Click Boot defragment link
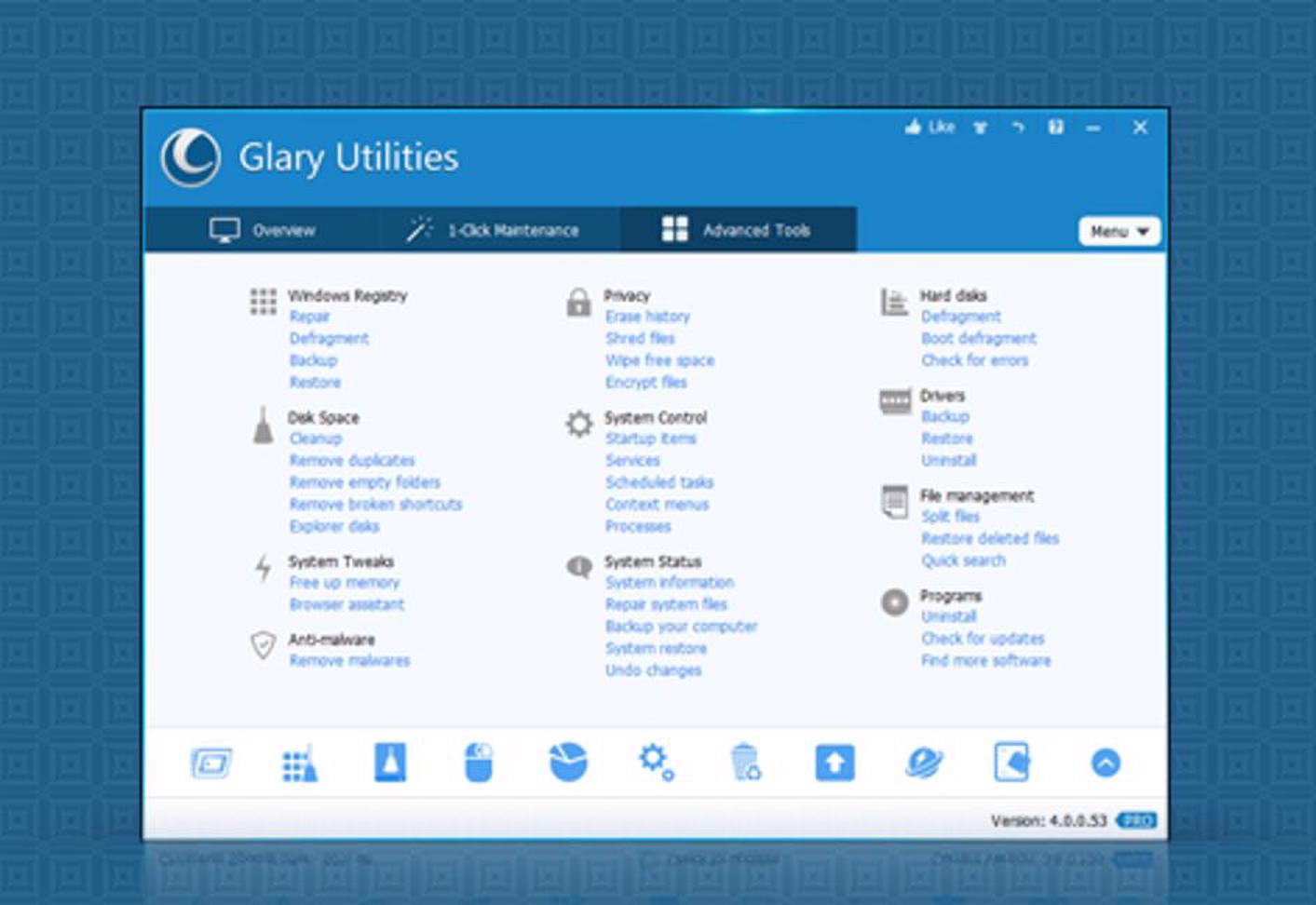Screen dimensions: 1316x905 (979, 339)
